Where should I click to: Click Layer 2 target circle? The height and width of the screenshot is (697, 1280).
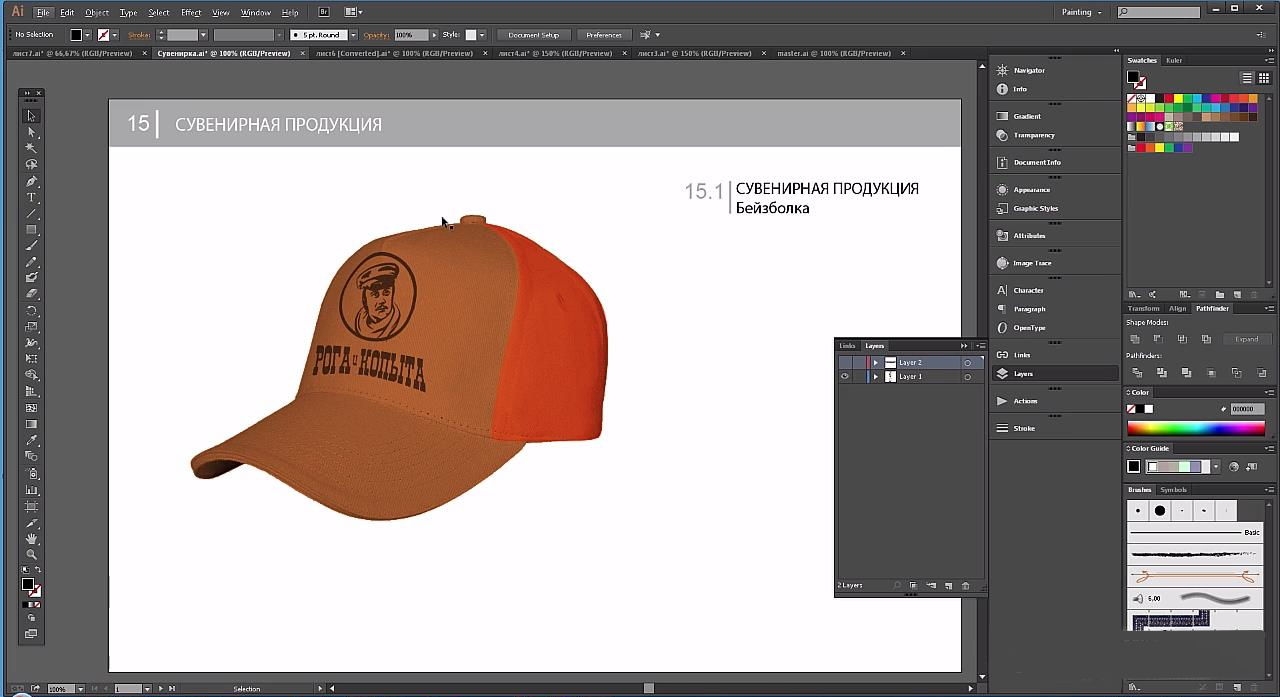(967, 362)
